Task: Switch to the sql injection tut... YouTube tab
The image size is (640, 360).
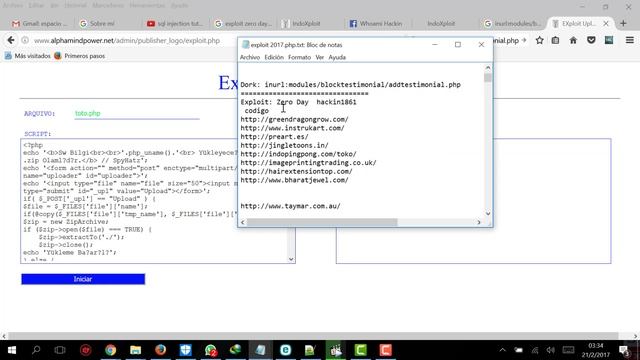Action: point(175,24)
